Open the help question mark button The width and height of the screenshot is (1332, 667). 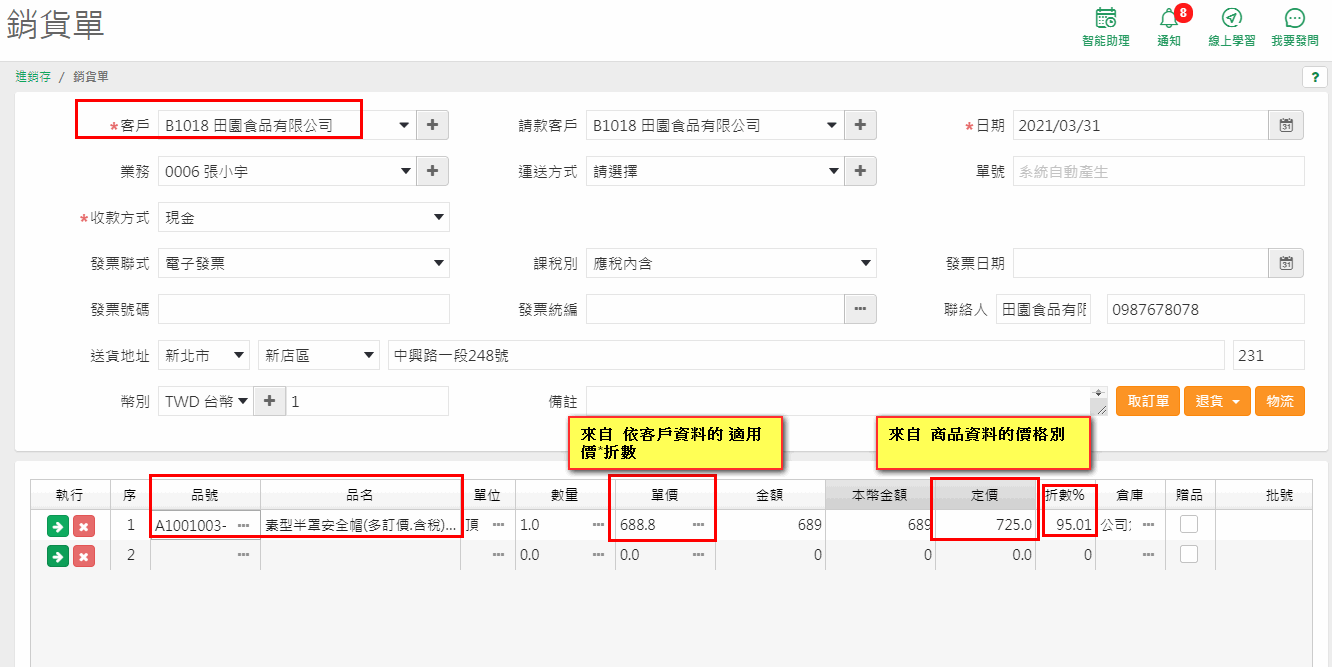(x=1313, y=77)
